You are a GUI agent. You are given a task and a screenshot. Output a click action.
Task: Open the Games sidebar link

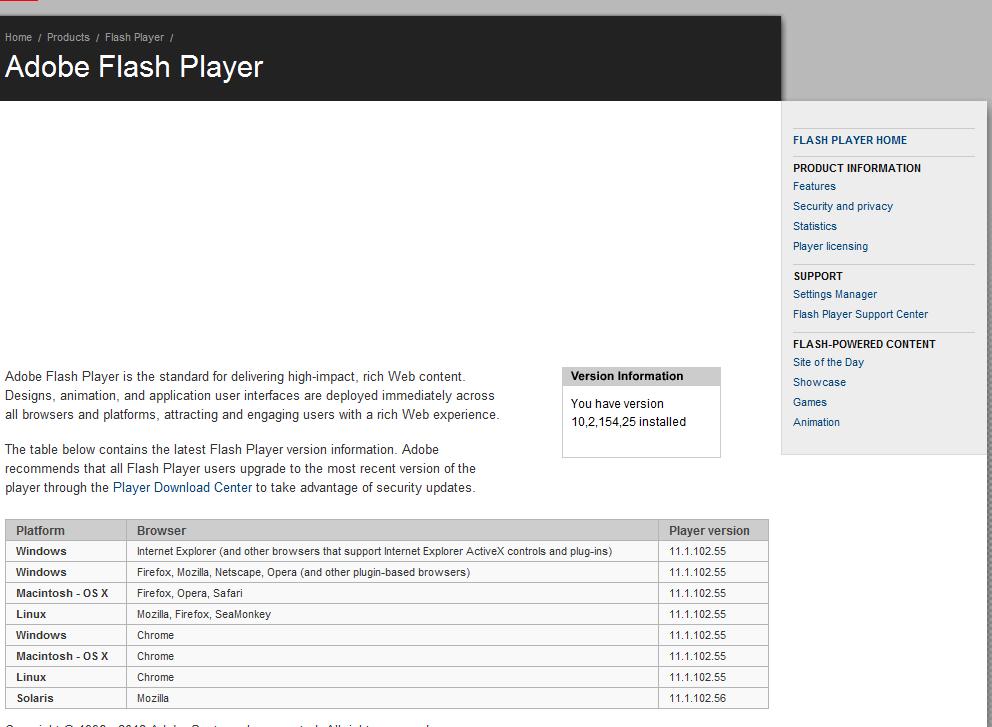click(810, 402)
